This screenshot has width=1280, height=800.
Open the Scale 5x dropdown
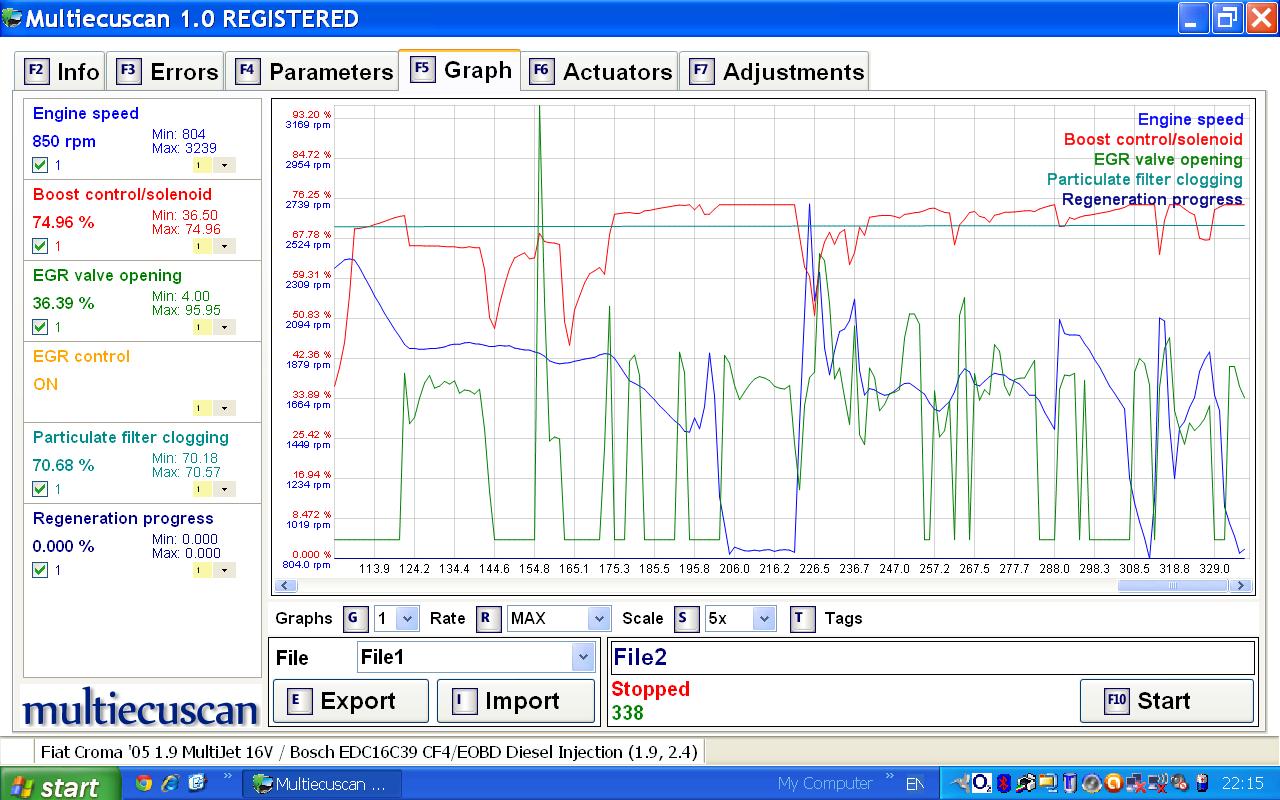765,619
